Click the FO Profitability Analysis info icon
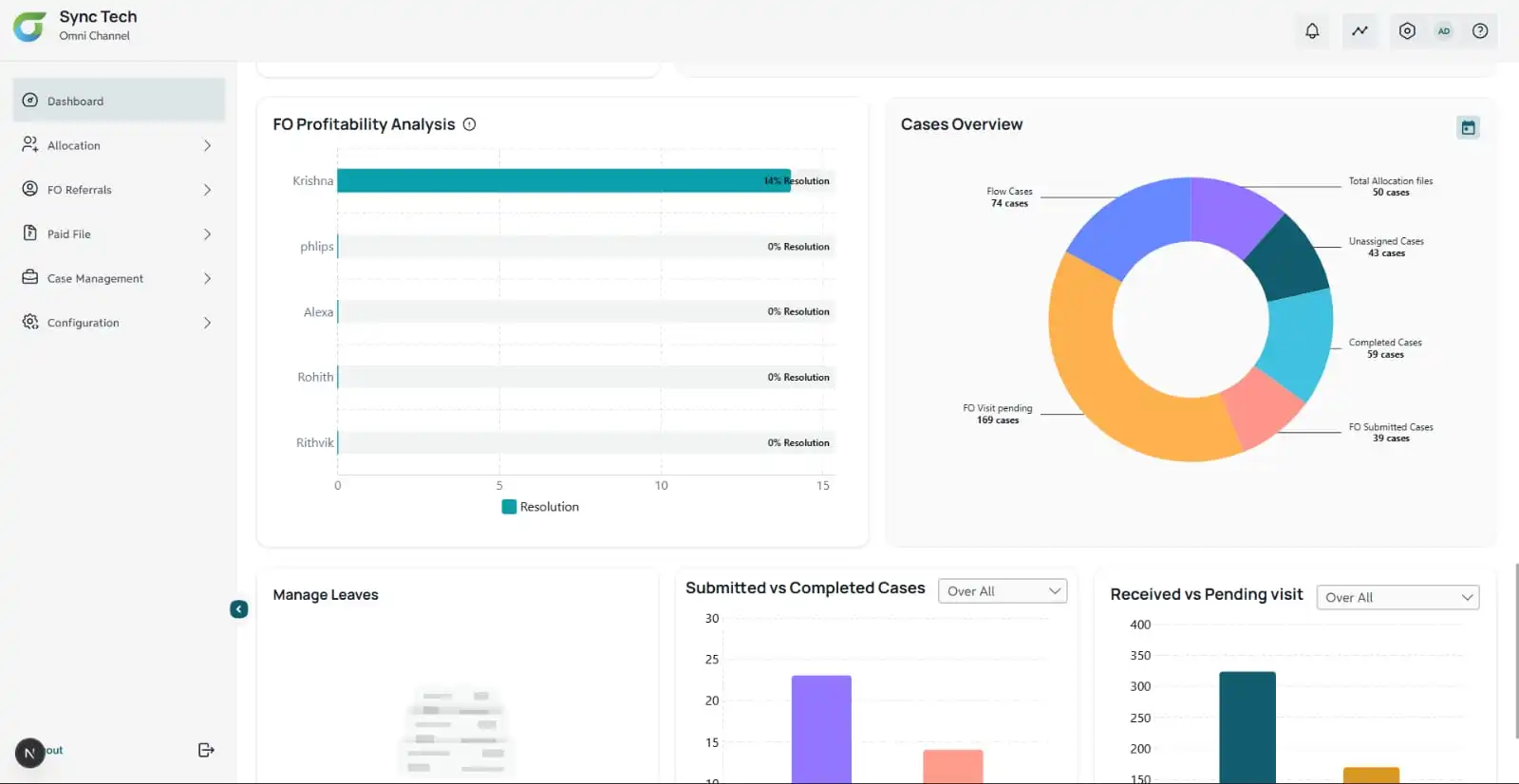The image size is (1519, 784). pyautogui.click(x=469, y=124)
